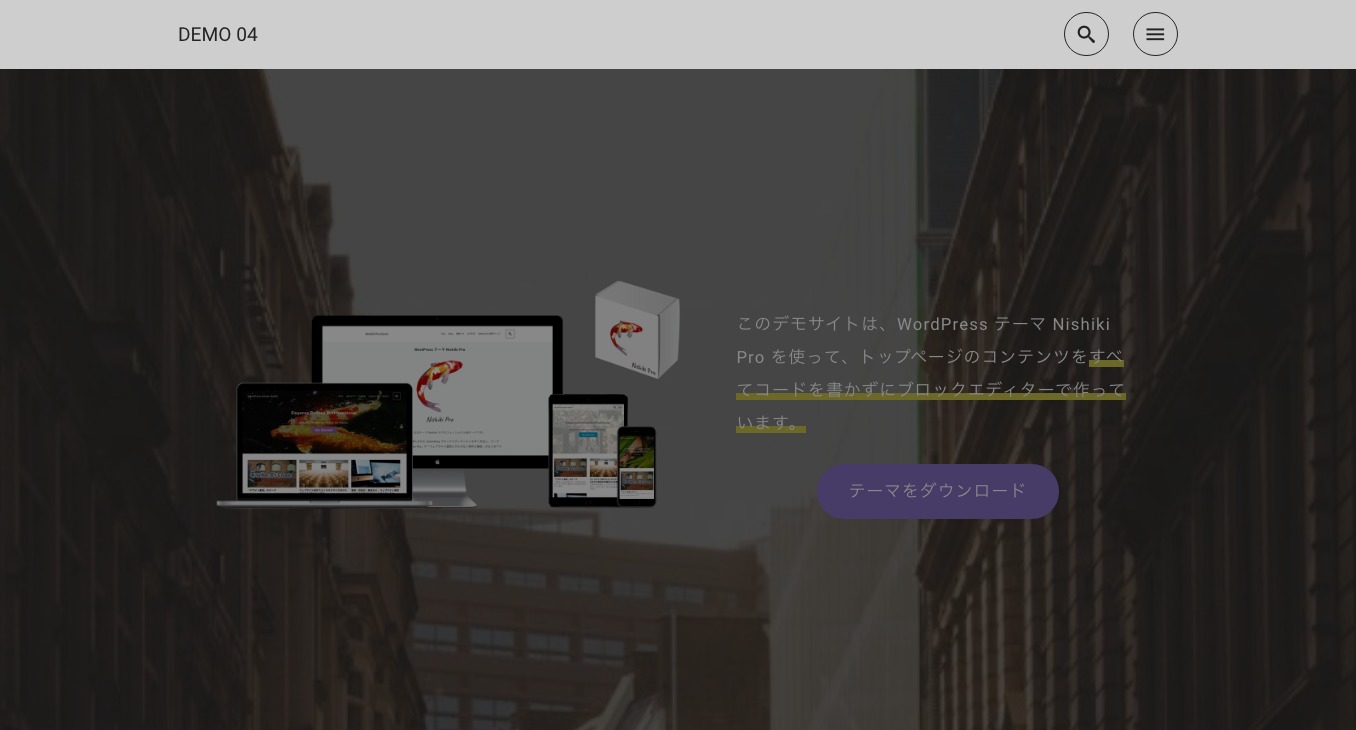Screen dimensions: 1356x730
Task: Open the hamburger menu icon
Action: (1155, 34)
